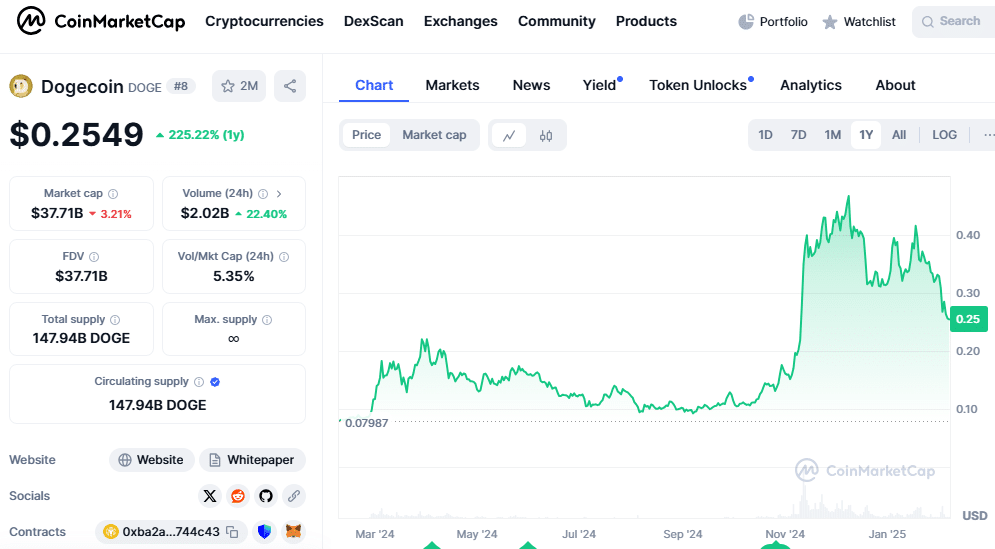Open more chart options ellipsis
The width and height of the screenshot is (995, 549).
coord(988,135)
